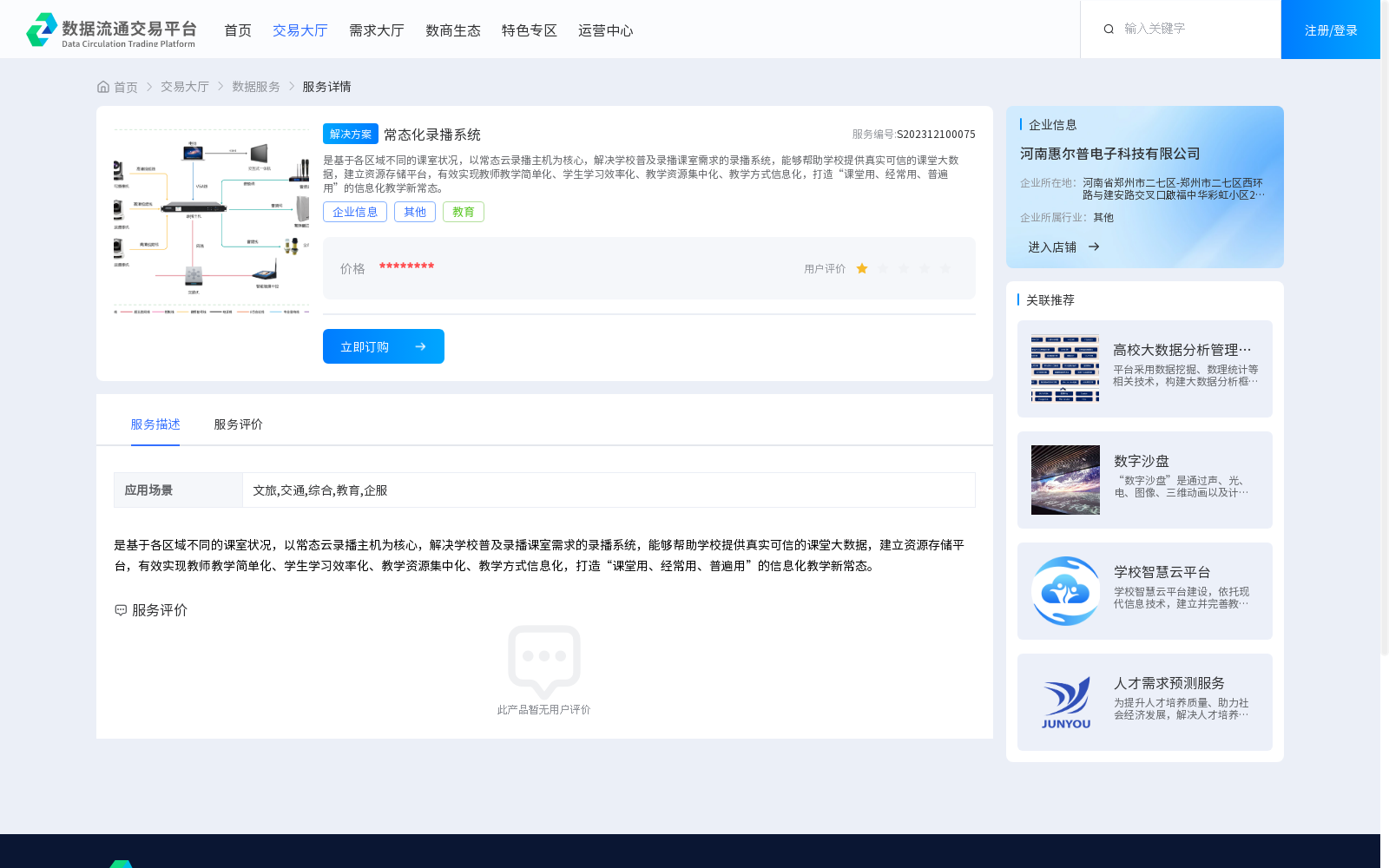
Task: Switch to the 服务评价 tab
Action: coord(239,424)
